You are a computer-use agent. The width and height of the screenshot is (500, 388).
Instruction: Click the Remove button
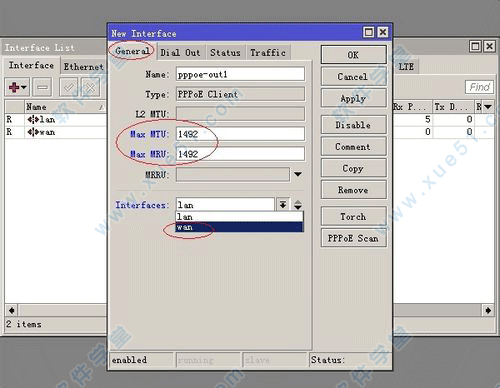click(x=353, y=190)
